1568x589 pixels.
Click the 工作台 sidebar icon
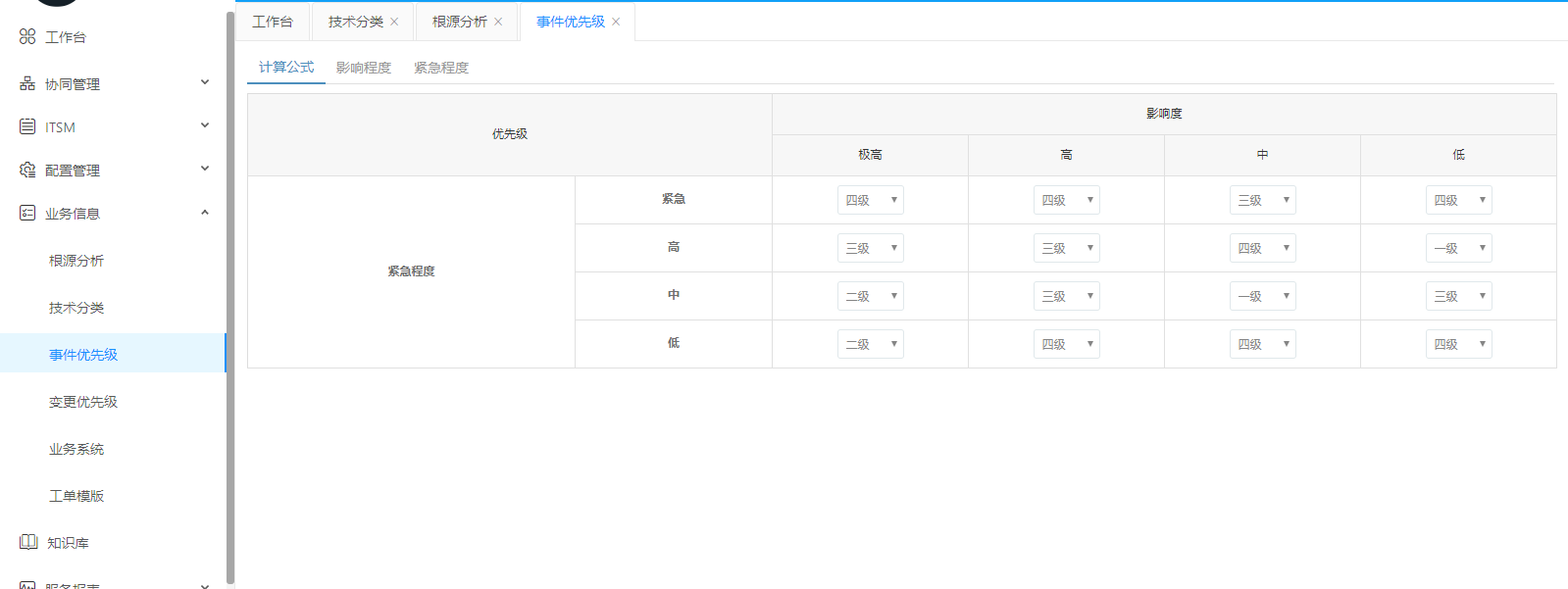(27, 36)
